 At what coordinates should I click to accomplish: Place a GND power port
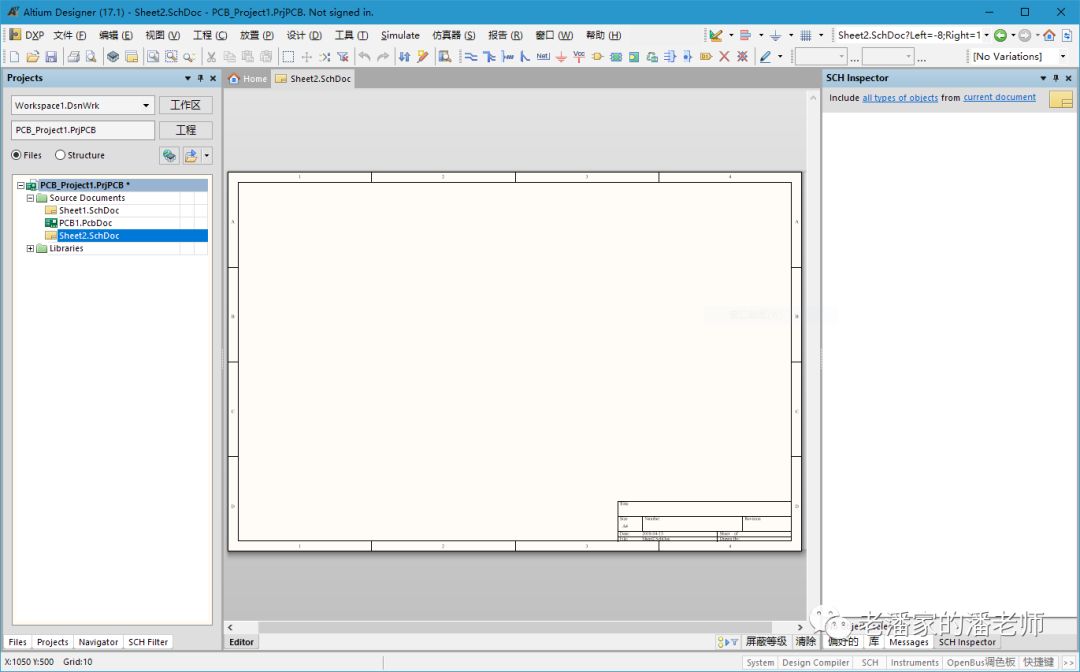561,57
